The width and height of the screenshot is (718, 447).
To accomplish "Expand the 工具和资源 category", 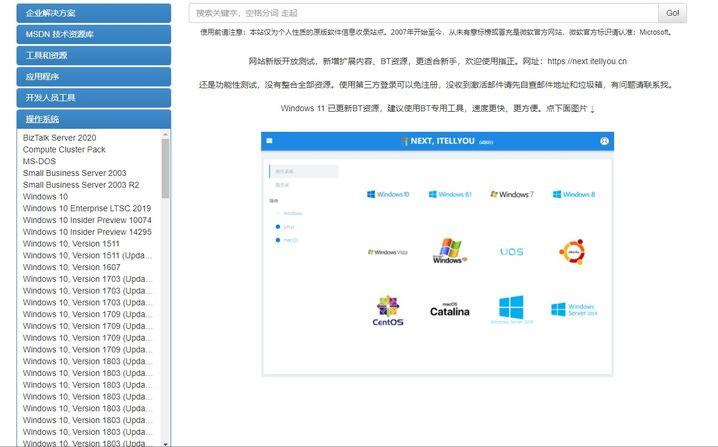I will click(93, 55).
